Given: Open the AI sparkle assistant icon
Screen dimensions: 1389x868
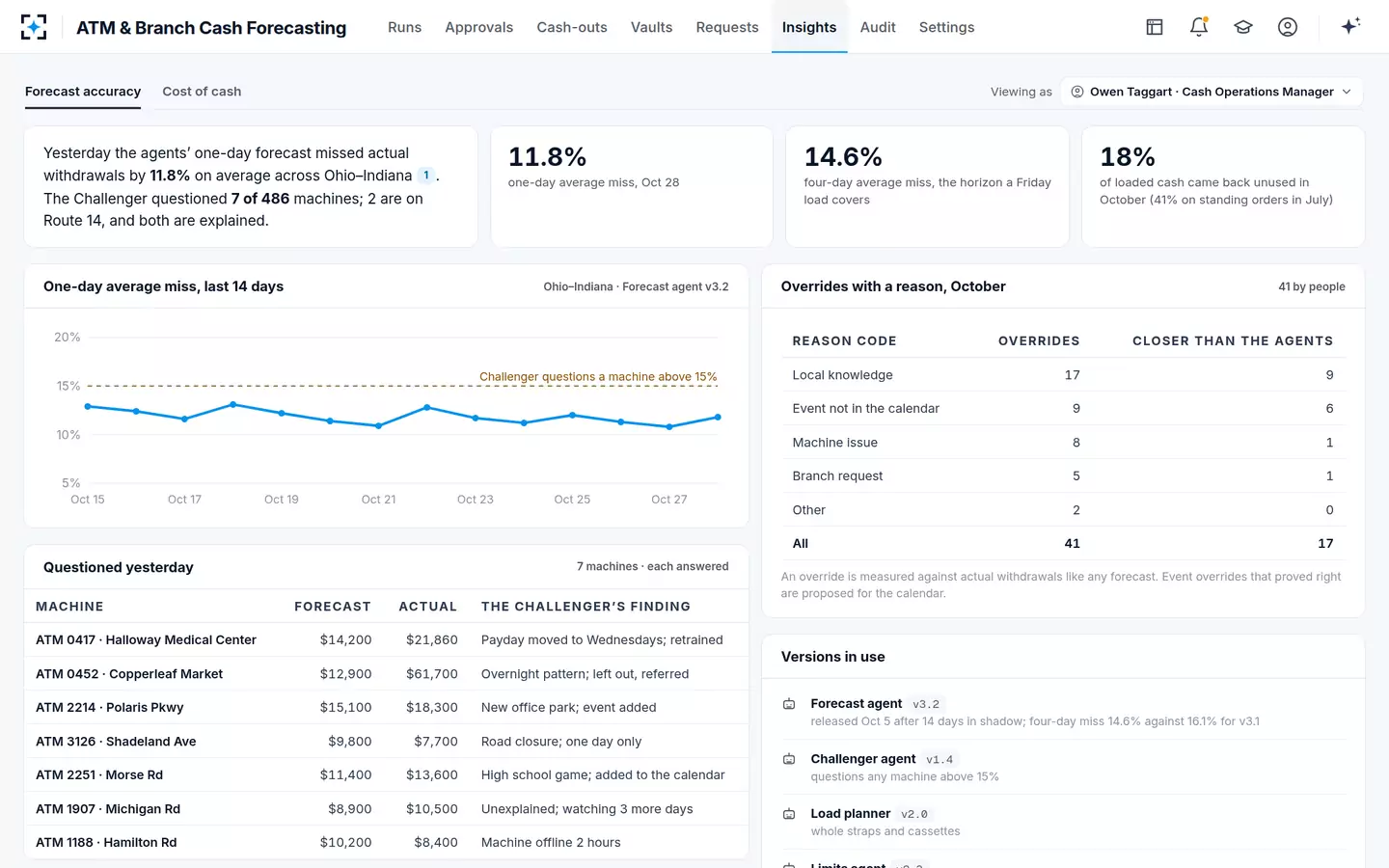Looking at the screenshot, I should (1350, 26).
